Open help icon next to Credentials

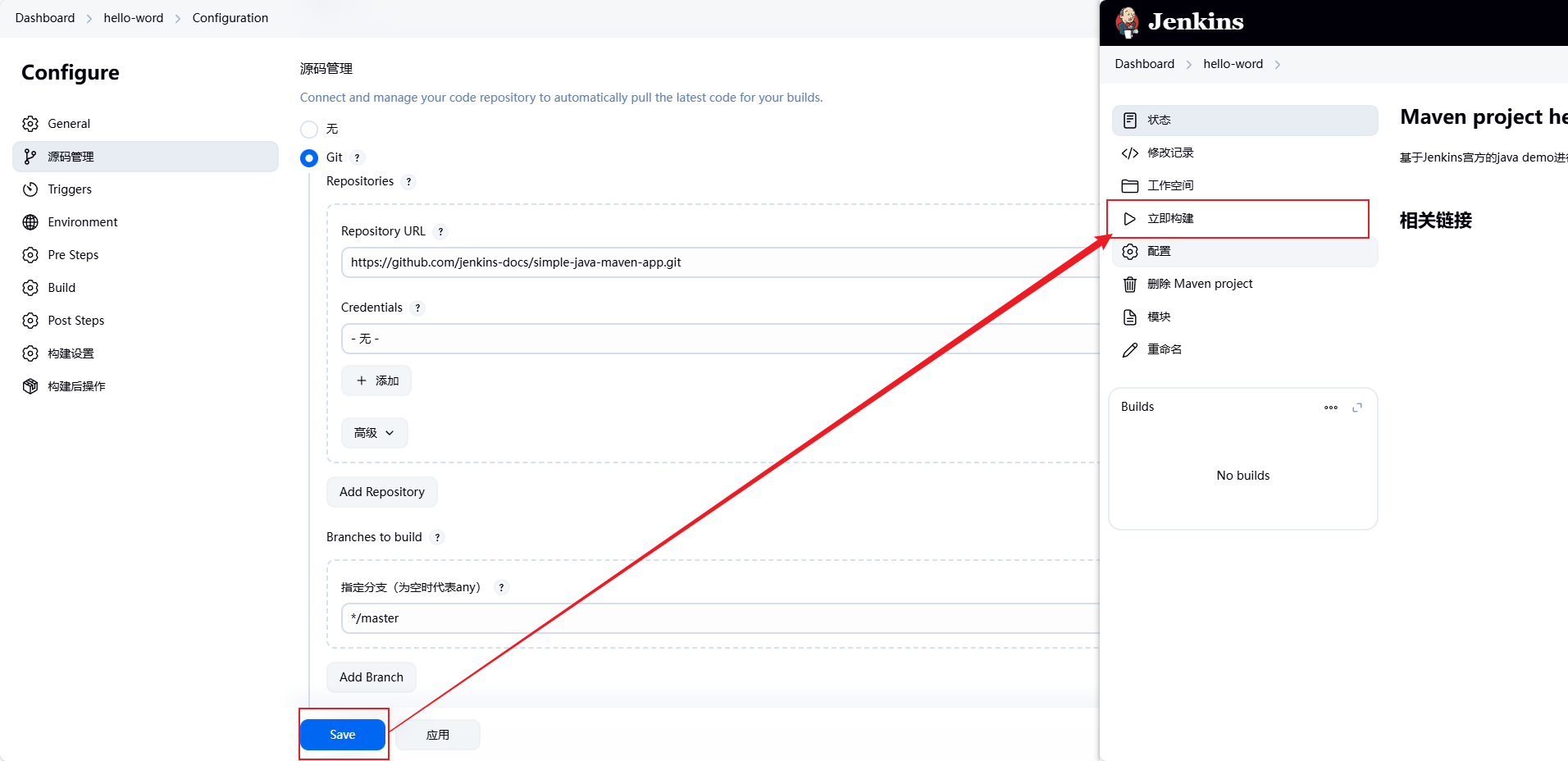click(x=417, y=308)
